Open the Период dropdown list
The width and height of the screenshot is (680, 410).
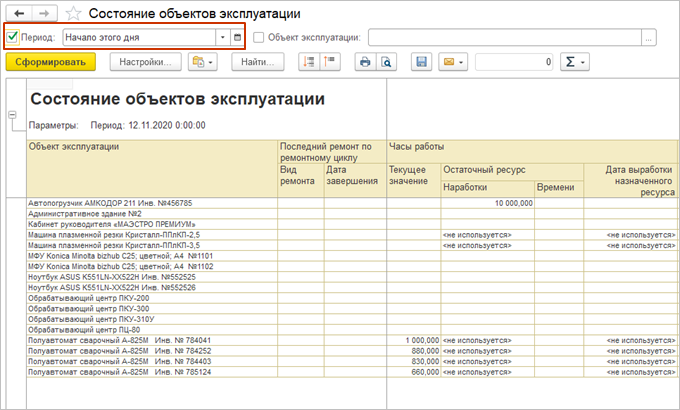[x=221, y=37]
